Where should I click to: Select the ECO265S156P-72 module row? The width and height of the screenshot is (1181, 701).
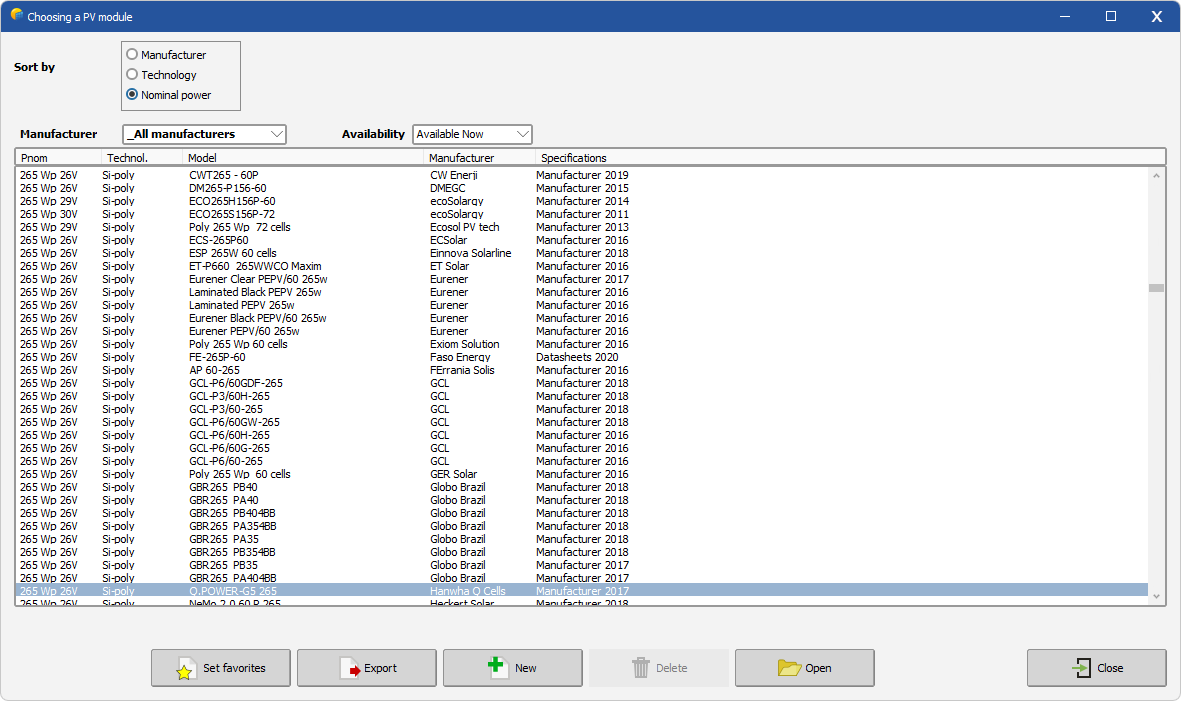581,214
